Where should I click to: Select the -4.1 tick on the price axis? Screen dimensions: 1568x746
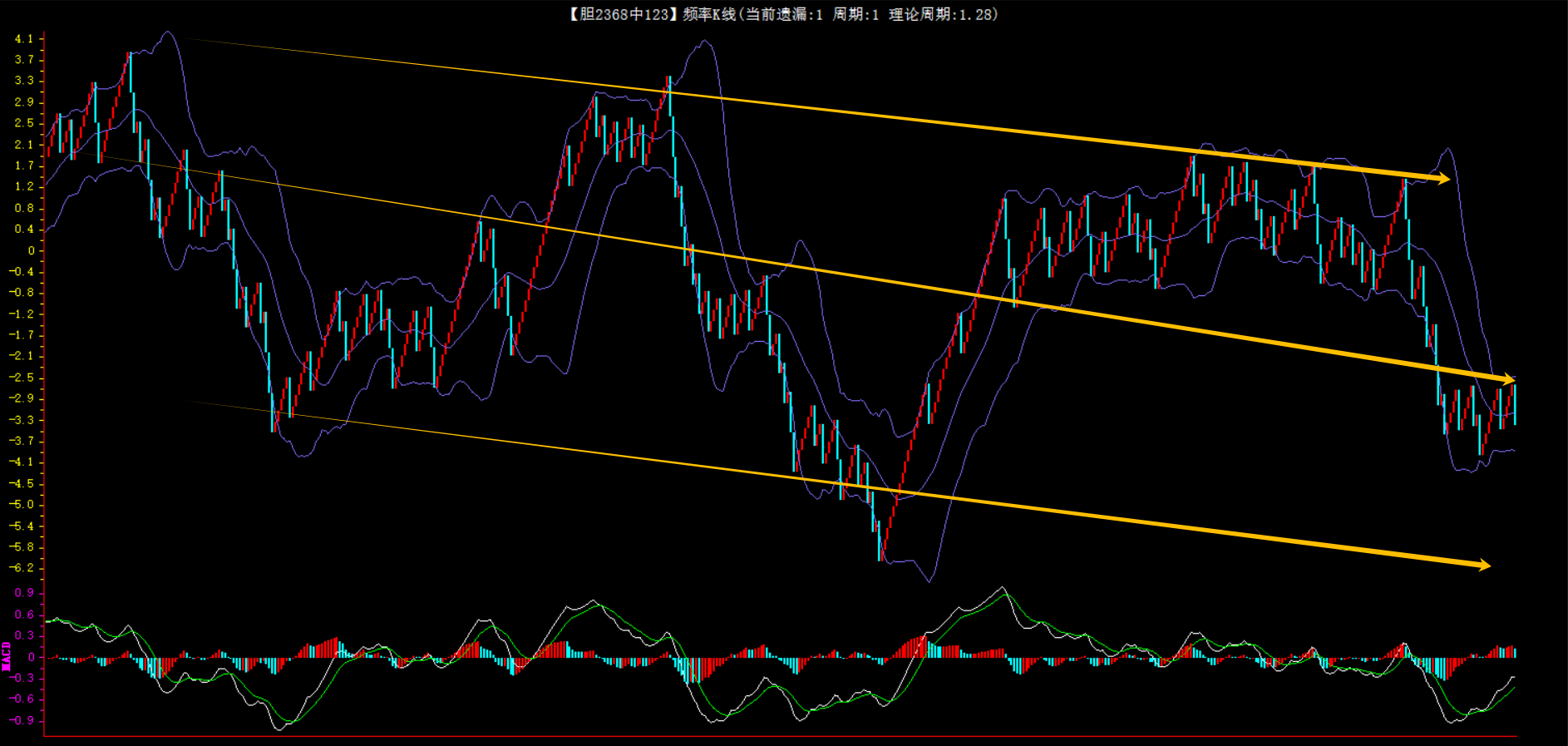pyautogui.click(x=22, y=462)
